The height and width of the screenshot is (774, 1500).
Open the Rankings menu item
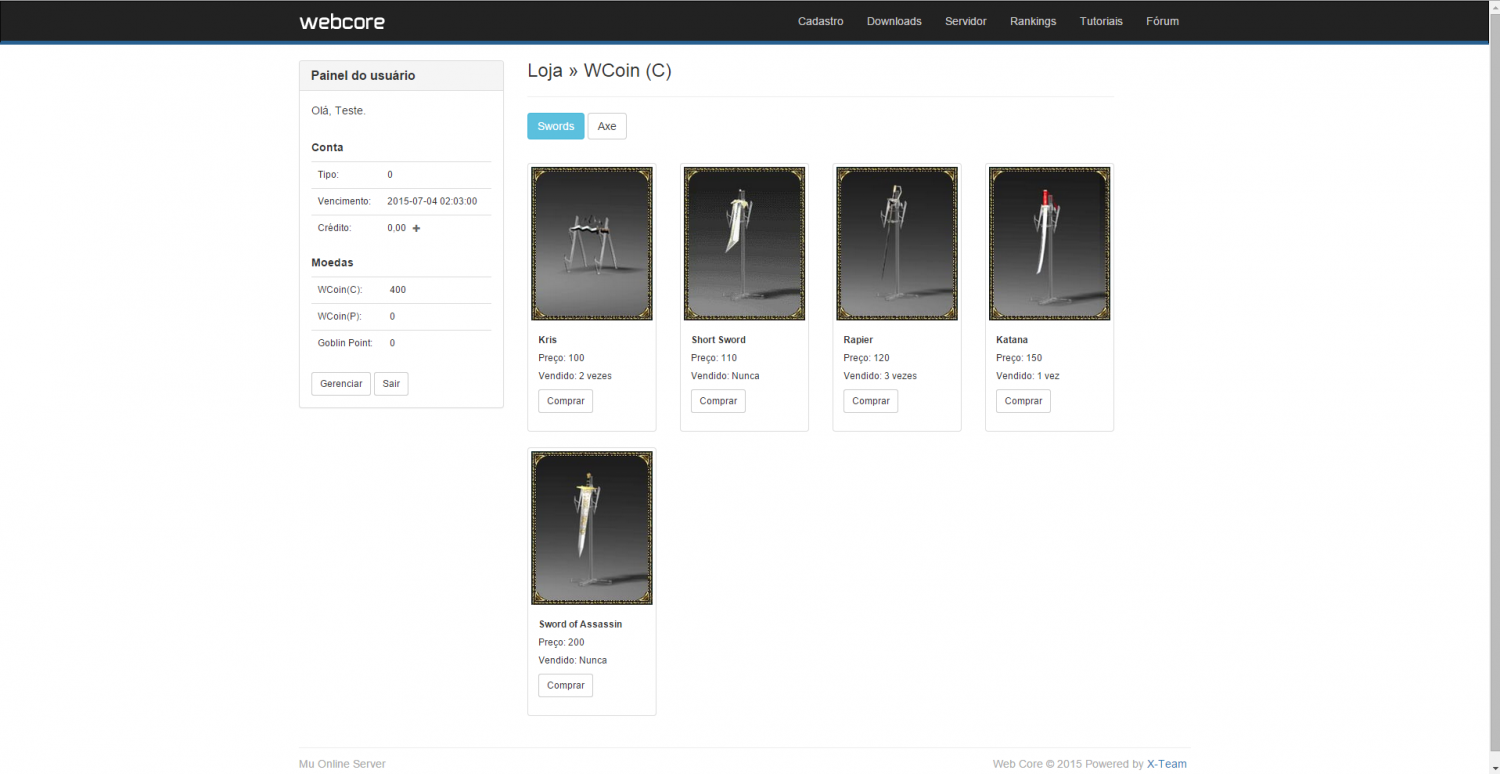(x=1033, y=21)
